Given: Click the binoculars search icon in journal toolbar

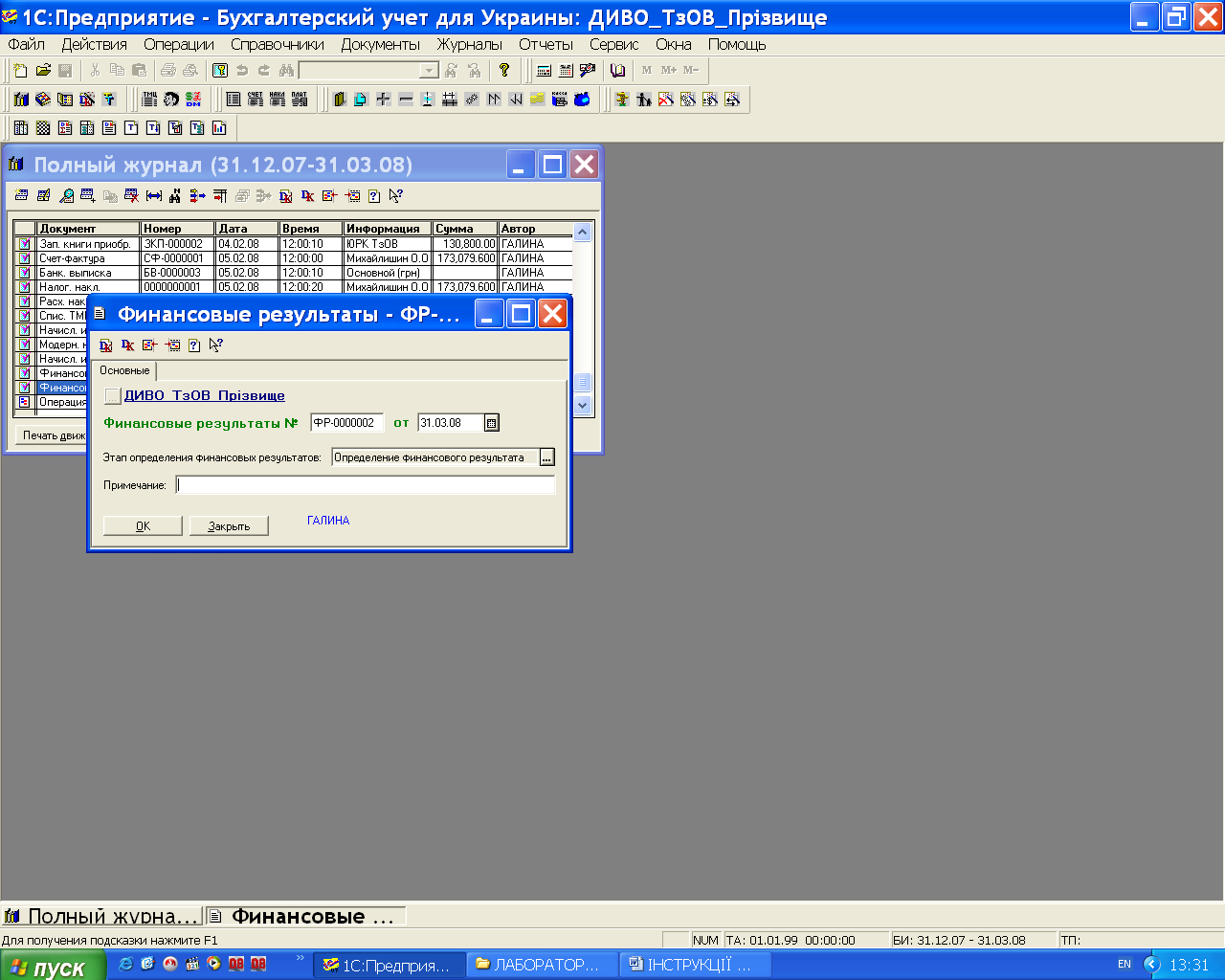Looking at the screenshot, I should point(175,196).
